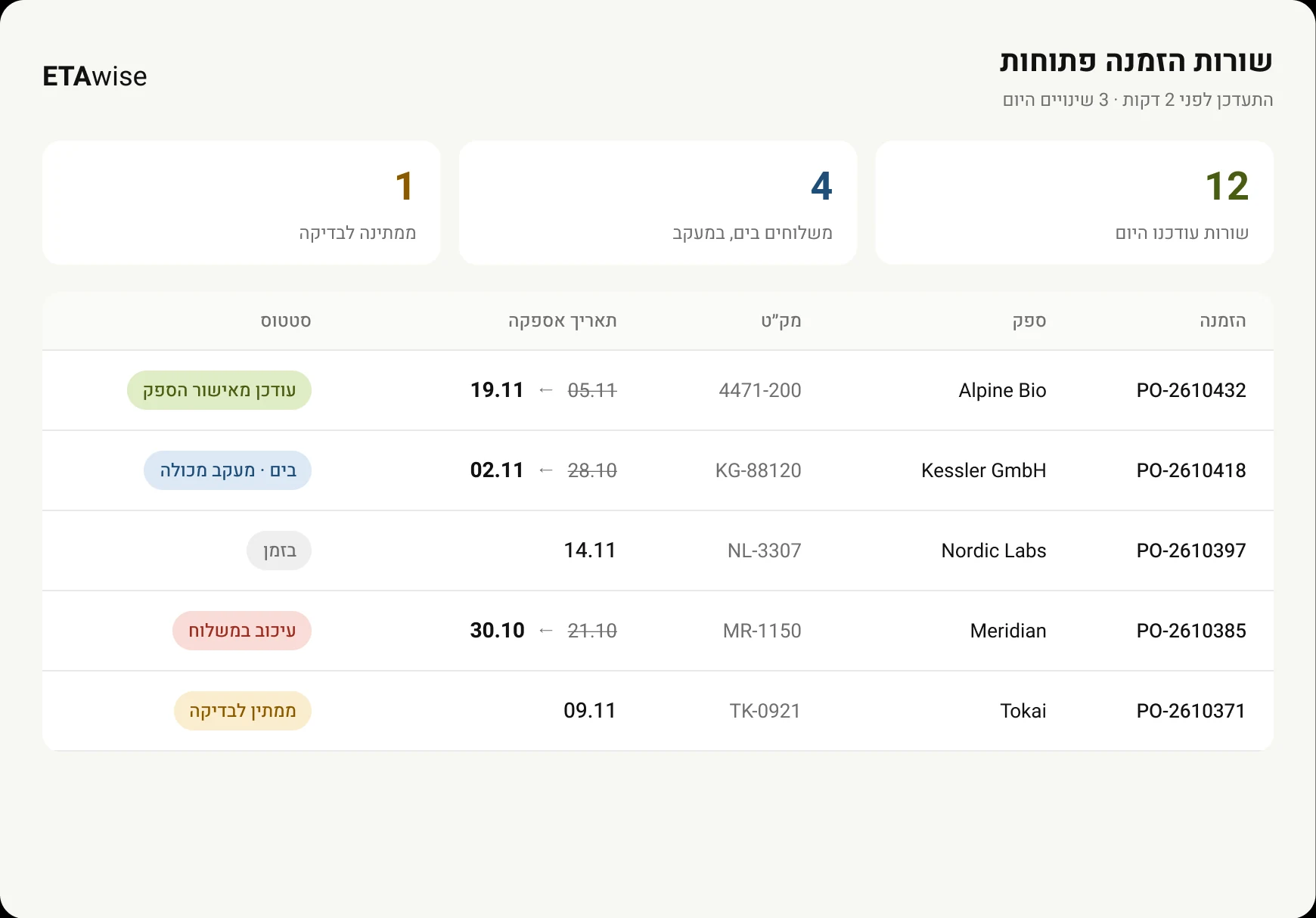This screenshot has height=918, width=1316.
Task: Click the arrow between dates for Alpine Bio
Action: [546, 390]
